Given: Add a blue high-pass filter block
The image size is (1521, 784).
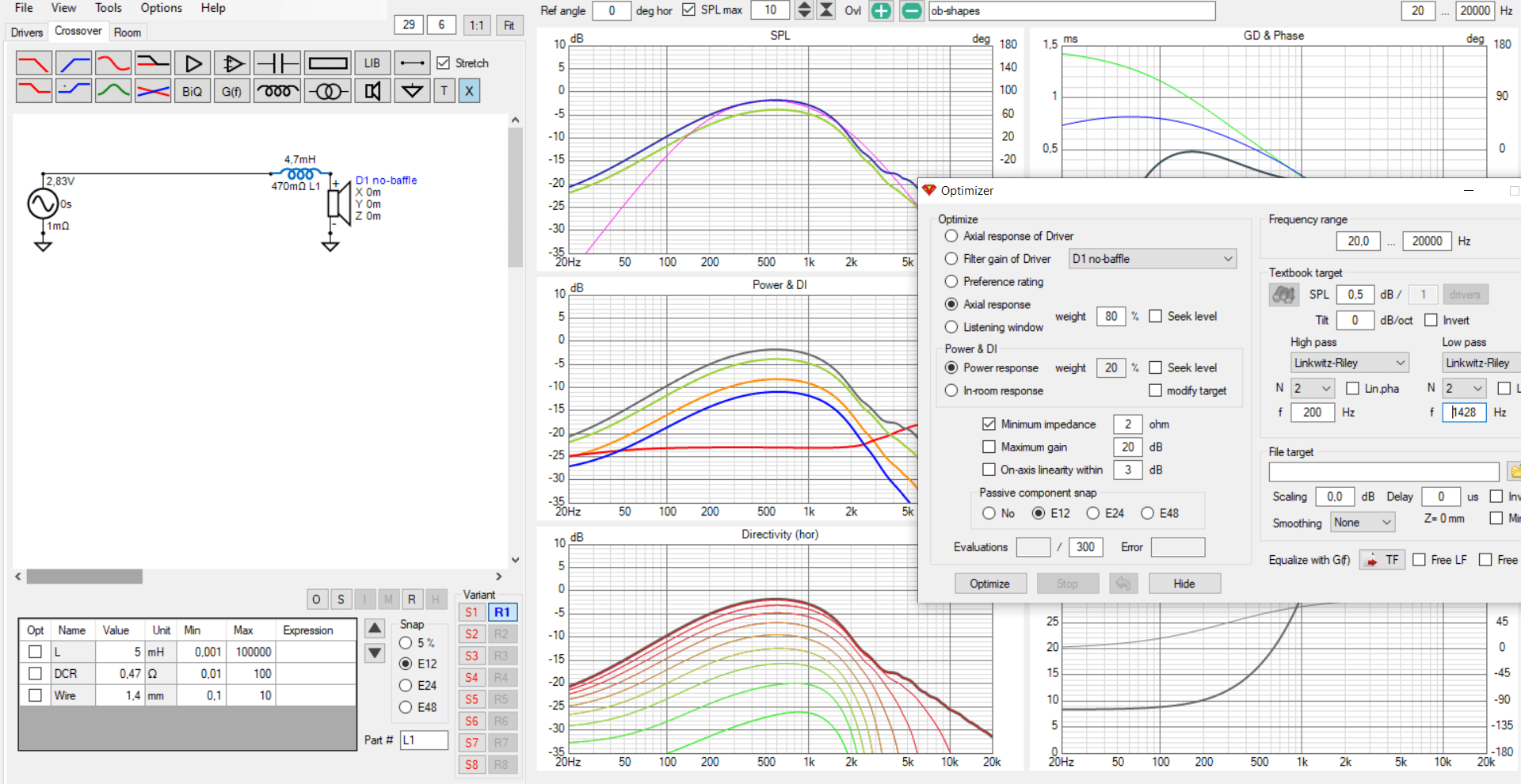Looking at the screenshot, I should pyautogui.click(x=74, y=63).
